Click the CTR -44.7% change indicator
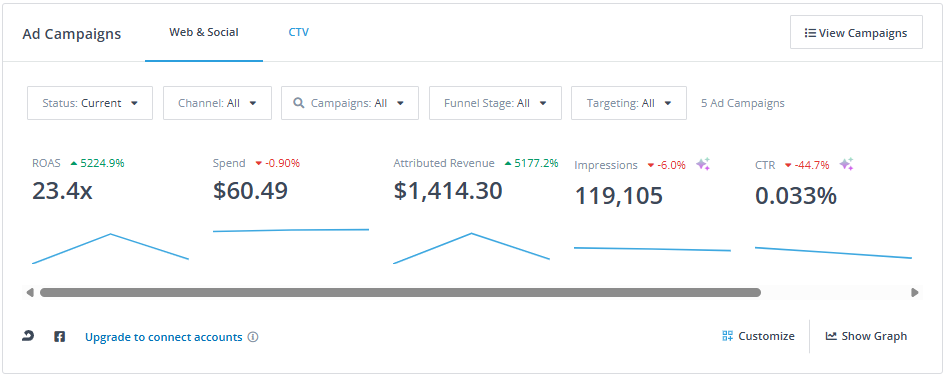The height and width of the screenshot is (376, 948). (807, 165)
